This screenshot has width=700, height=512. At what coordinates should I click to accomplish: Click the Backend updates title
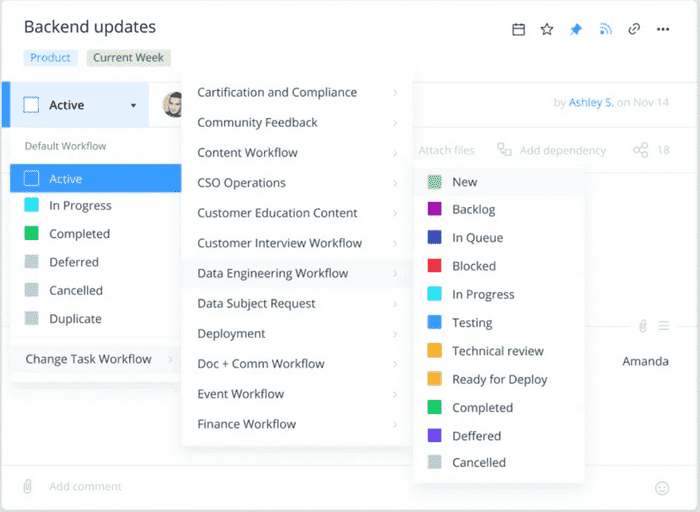click(90, 27)
